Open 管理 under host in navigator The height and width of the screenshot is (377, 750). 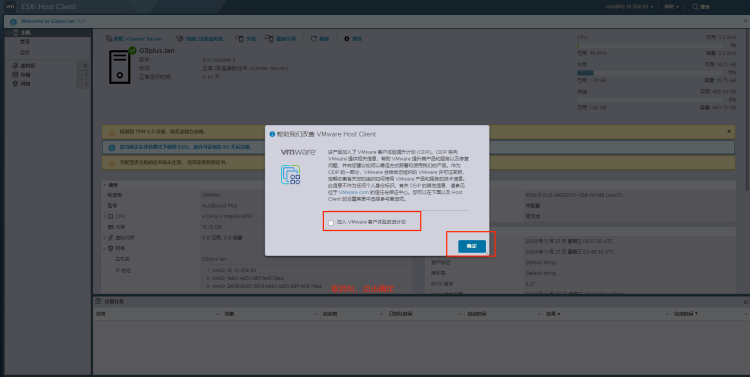pyautogui.click(x=24, y=42)
